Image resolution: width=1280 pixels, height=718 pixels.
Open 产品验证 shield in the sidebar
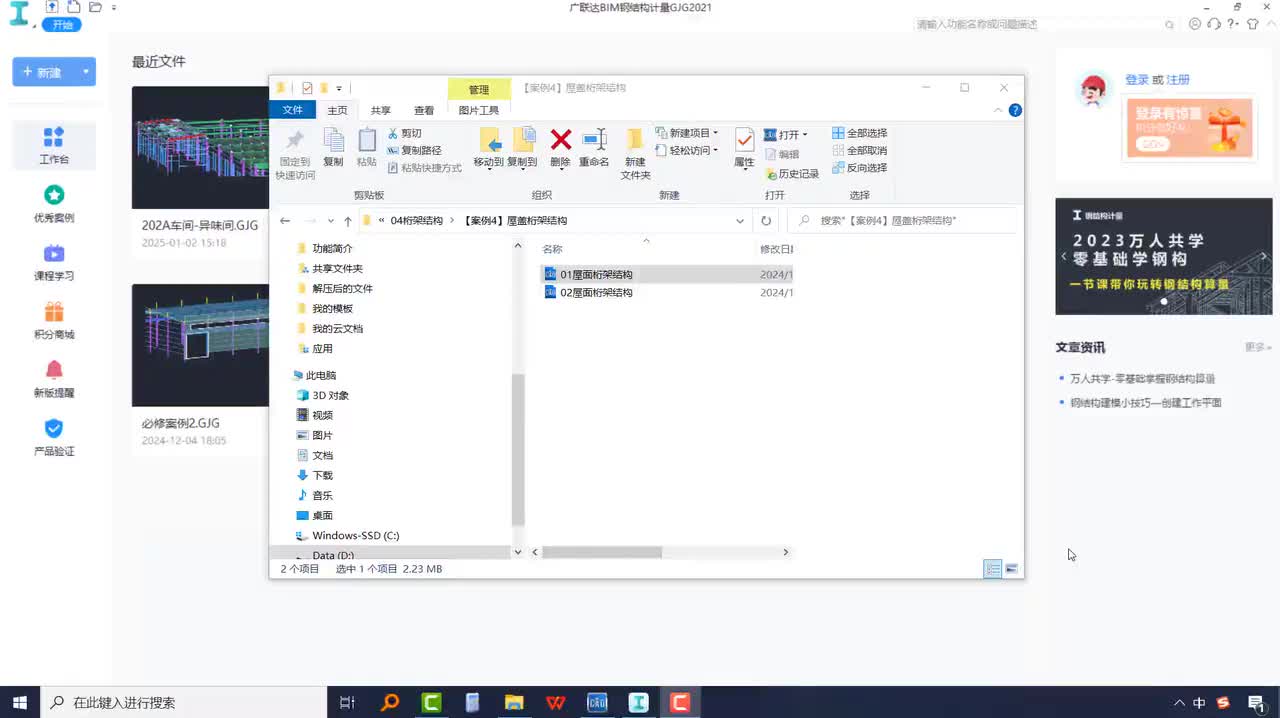[x=54, y=437]
